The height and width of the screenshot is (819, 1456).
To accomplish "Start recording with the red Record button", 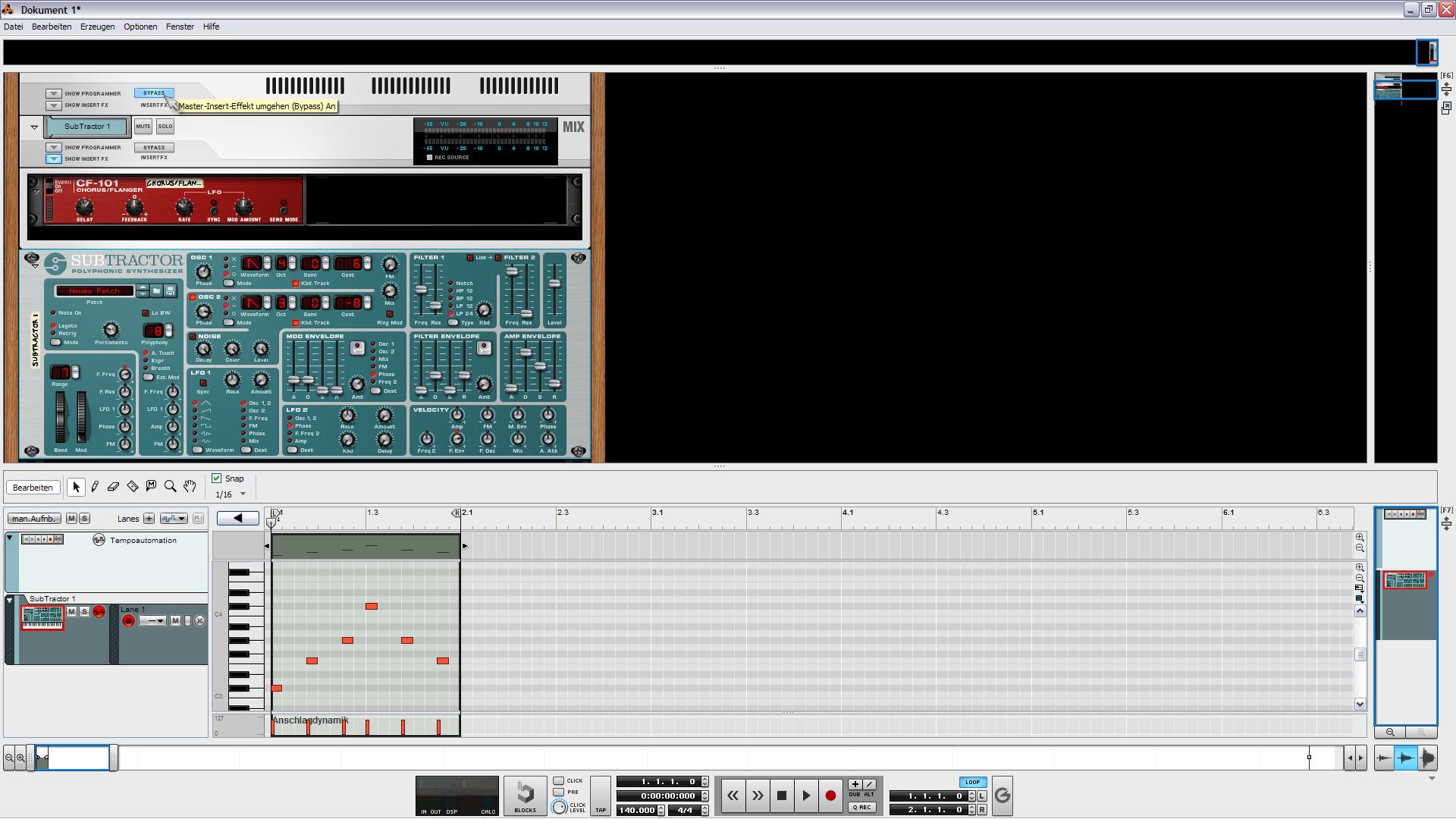I will 830,796.
